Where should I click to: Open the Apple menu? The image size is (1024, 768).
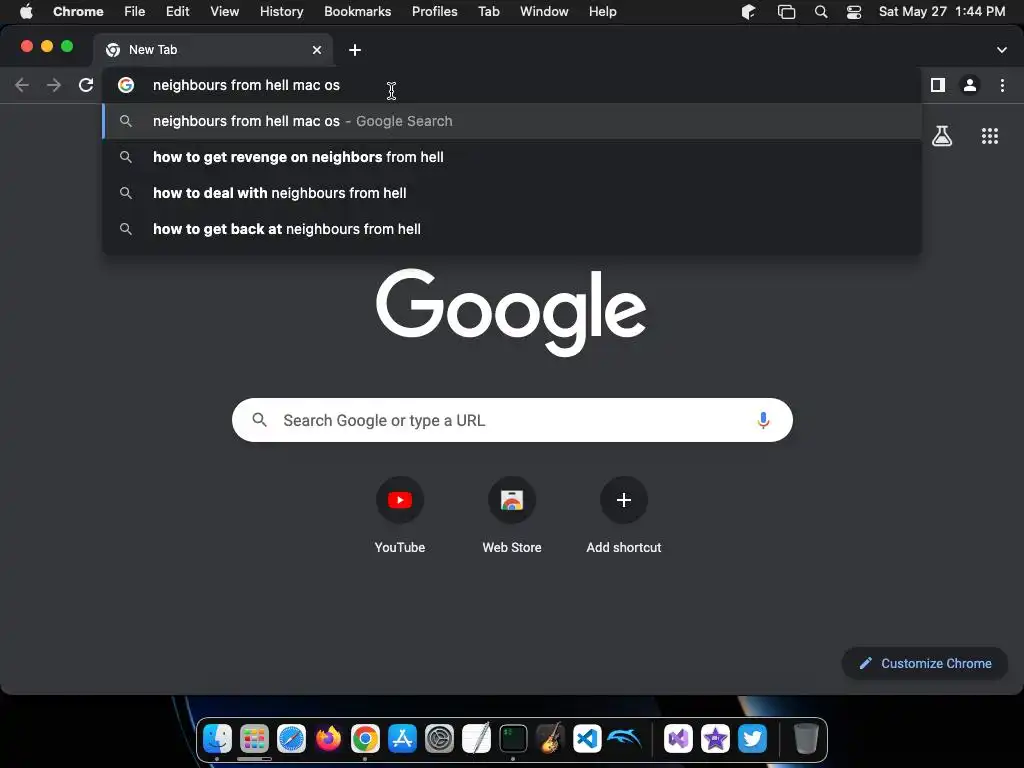pos(26,12)
